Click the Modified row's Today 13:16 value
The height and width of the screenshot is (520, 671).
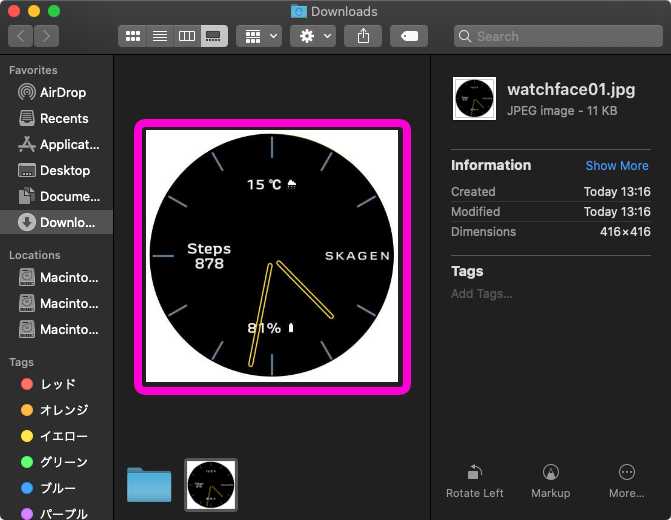click(617, 212)
